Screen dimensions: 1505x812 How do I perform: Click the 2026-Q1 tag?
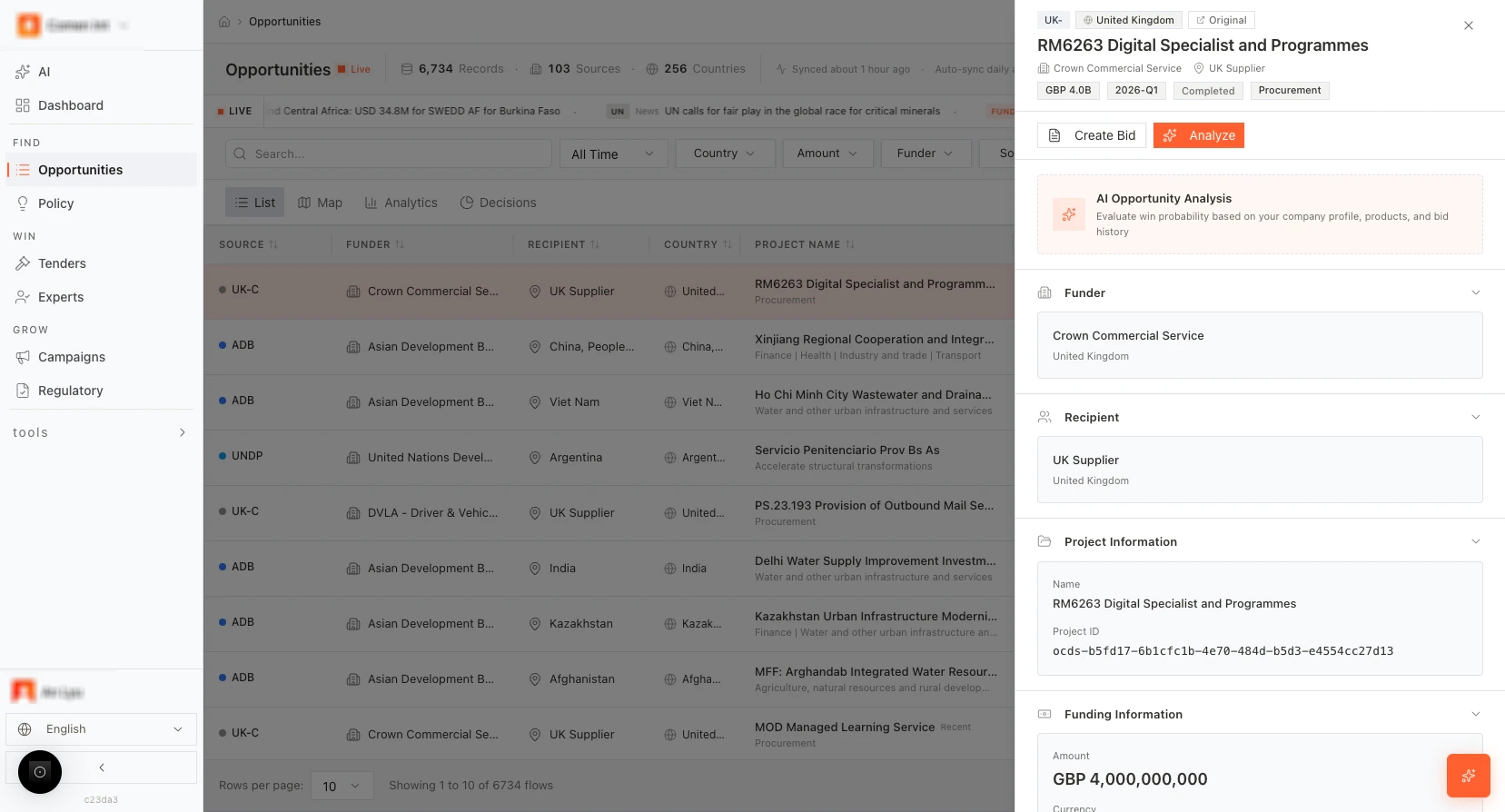click(1136, 91)
